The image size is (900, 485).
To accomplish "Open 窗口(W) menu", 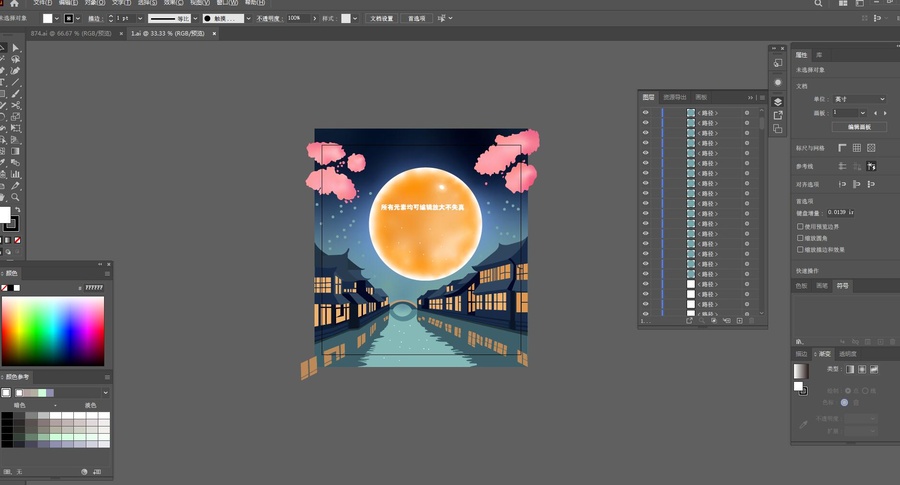I will point(227,3).
